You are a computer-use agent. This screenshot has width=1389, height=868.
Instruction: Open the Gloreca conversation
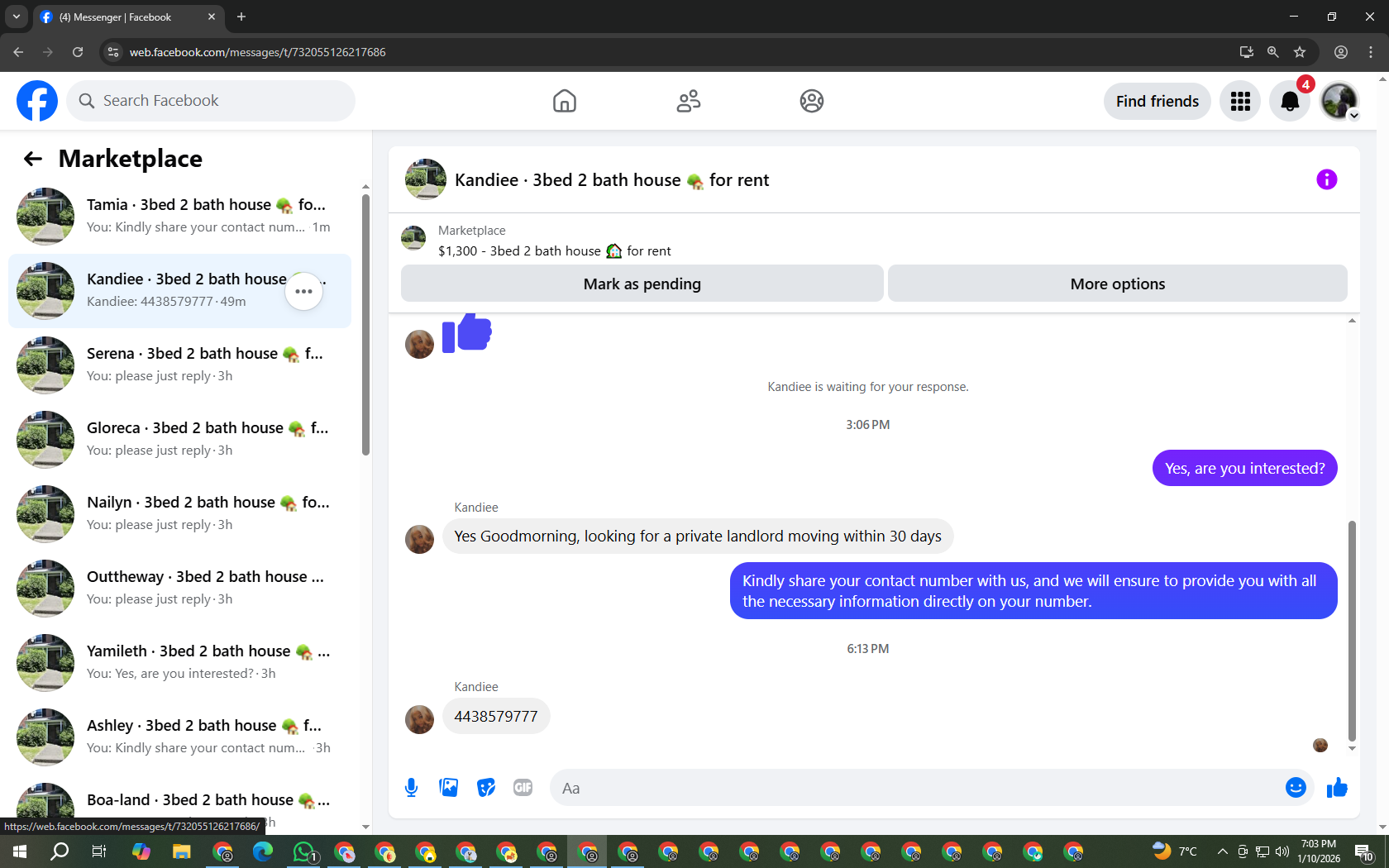(179, 440)
